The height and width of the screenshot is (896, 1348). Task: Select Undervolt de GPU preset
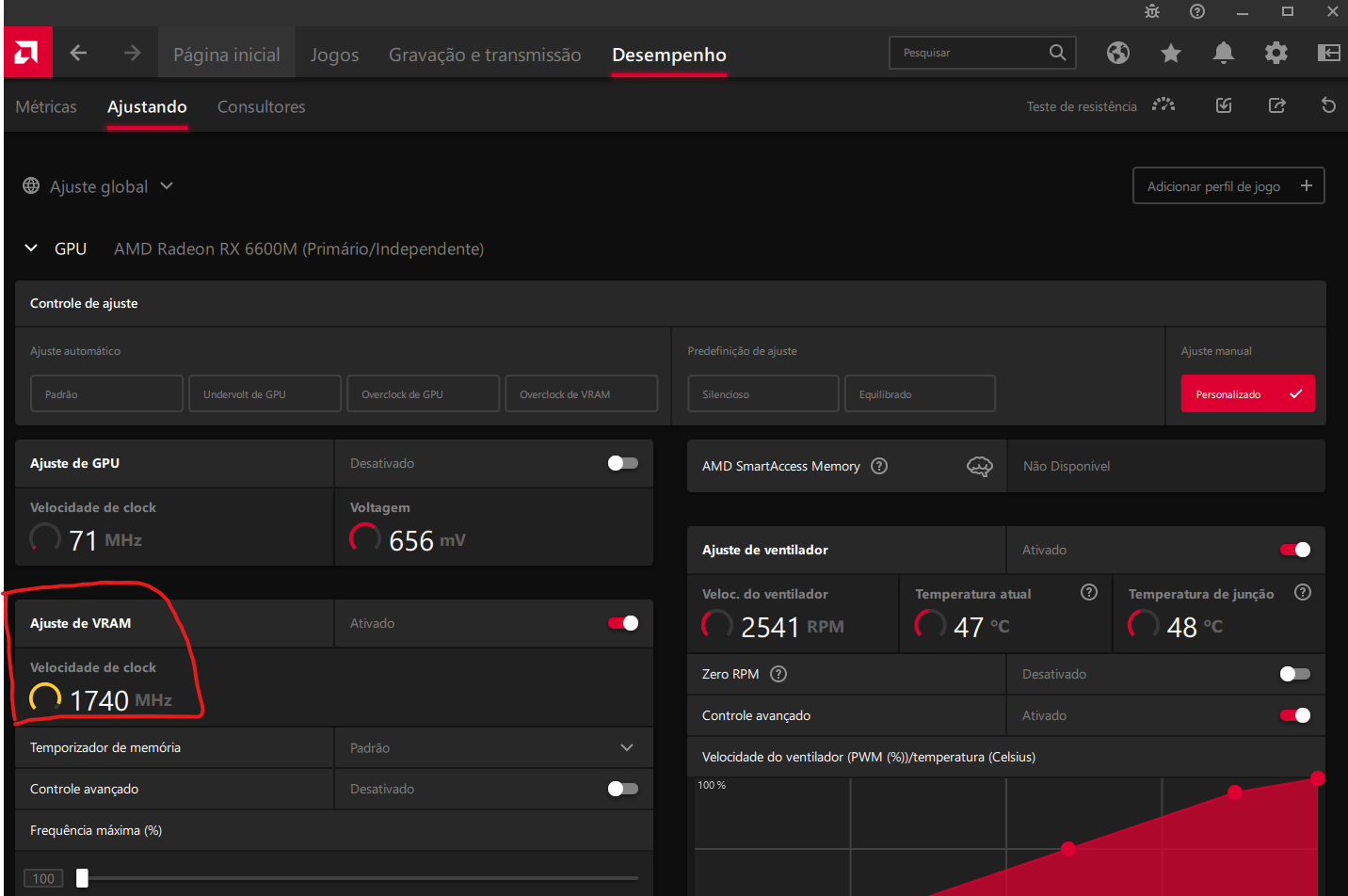pyautogui.click(x=265, y=393)
